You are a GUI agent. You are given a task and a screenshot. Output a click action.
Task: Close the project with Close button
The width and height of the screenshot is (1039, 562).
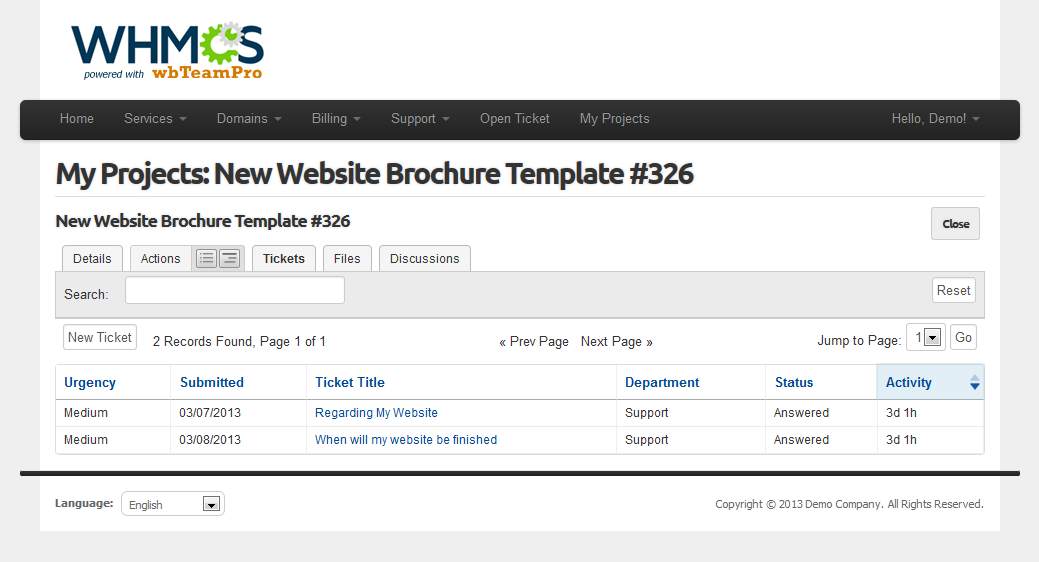coord(955,224)
